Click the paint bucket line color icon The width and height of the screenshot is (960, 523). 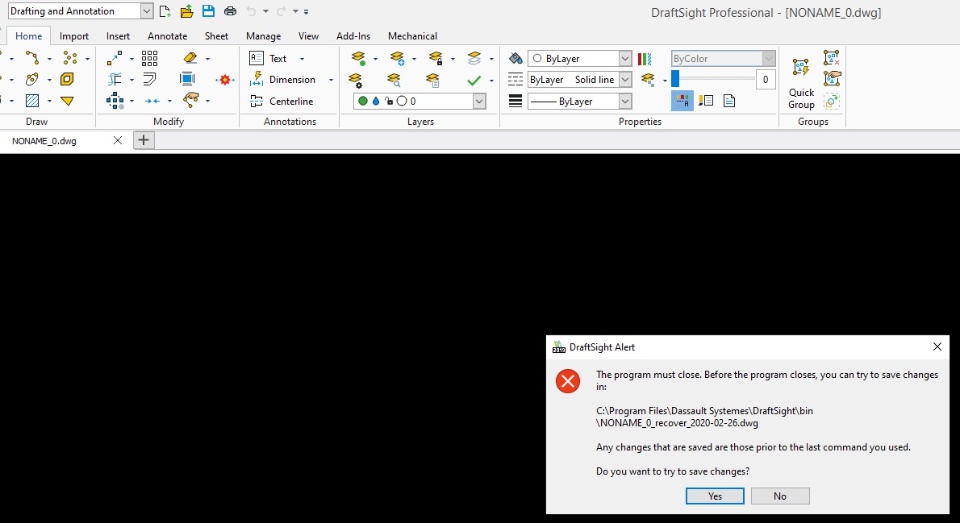pyautogui.click(x=516, y=58)
